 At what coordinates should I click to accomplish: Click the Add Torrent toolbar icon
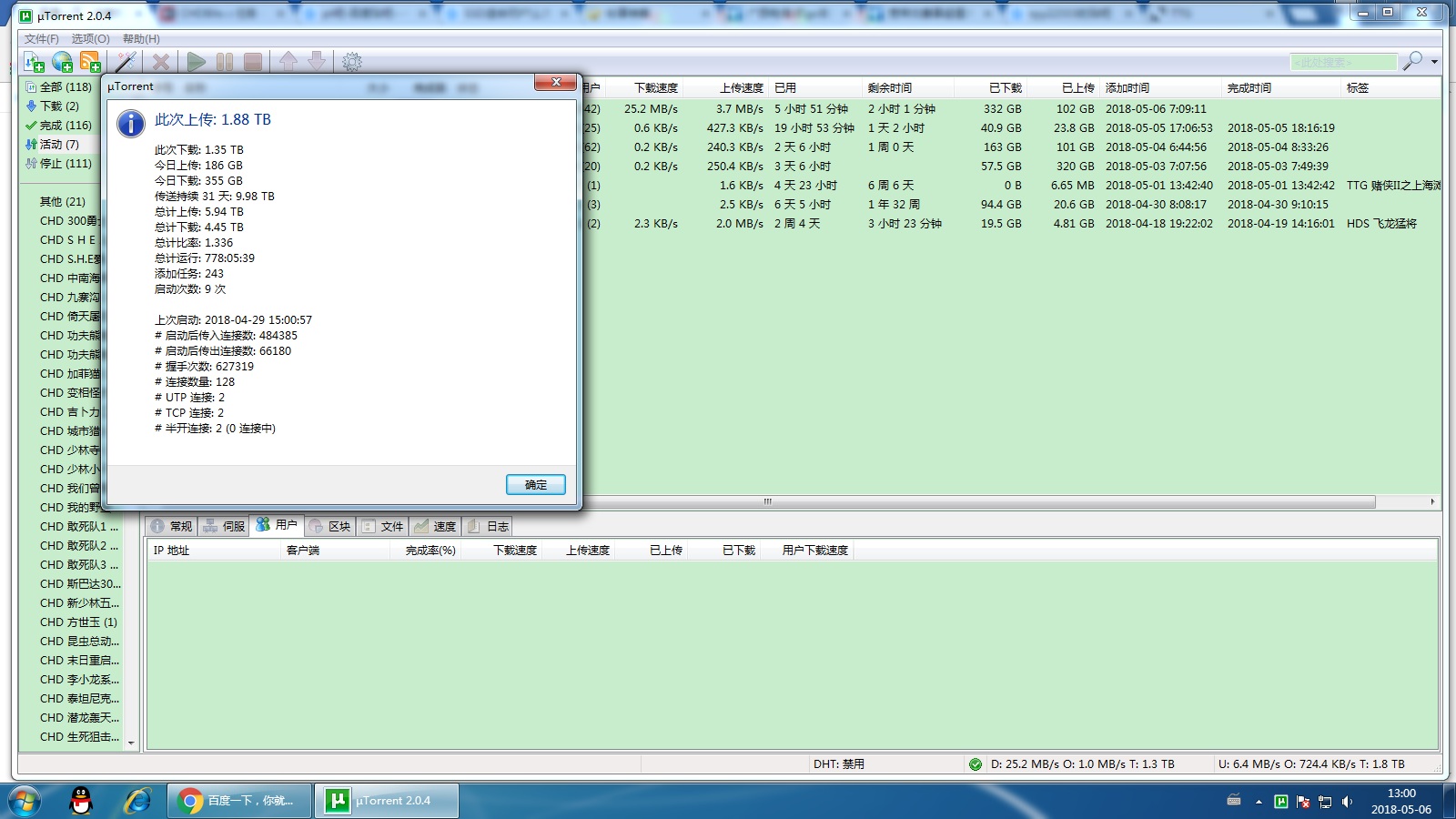[35, 62]
